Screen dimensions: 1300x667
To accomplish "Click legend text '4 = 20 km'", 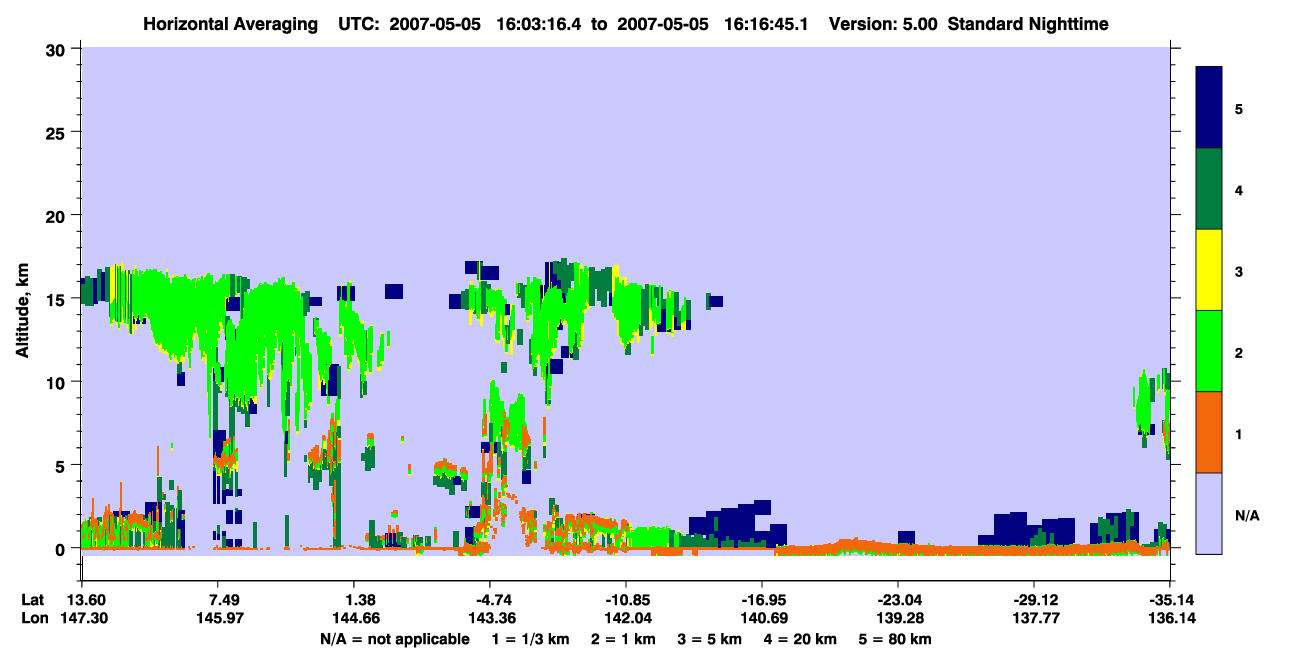I will 801,639.
